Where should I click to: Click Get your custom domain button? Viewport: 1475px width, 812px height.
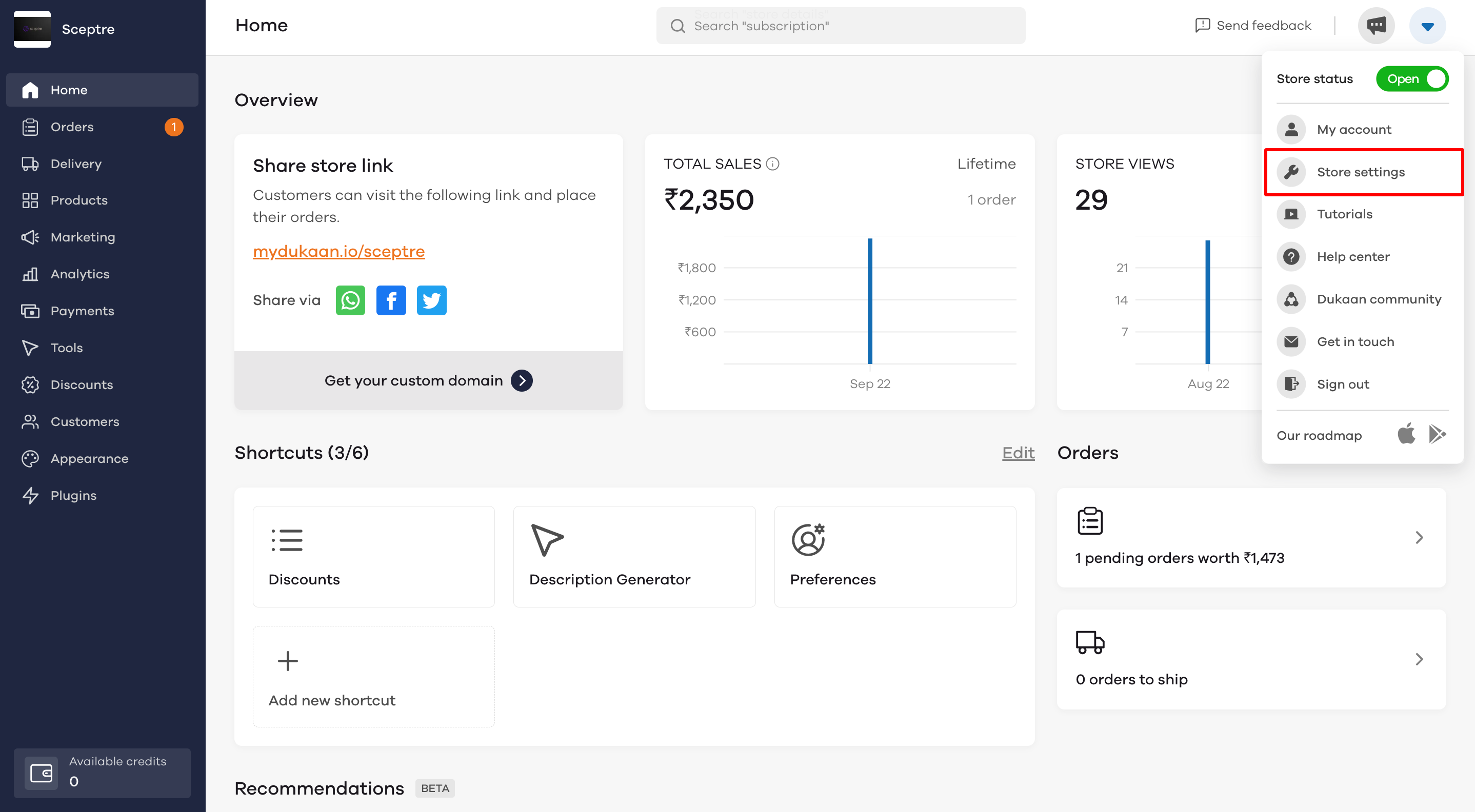(428, 380)
